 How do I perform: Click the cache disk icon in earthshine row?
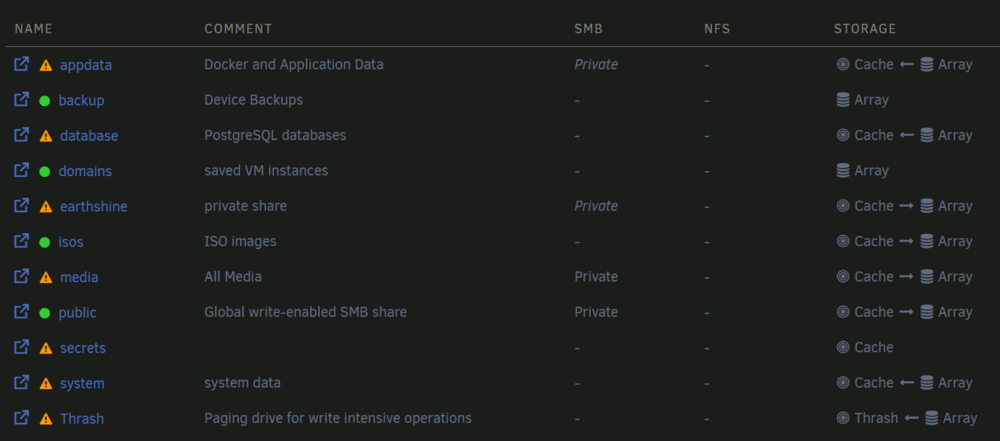pyautogui.click(x=843, y=206)
